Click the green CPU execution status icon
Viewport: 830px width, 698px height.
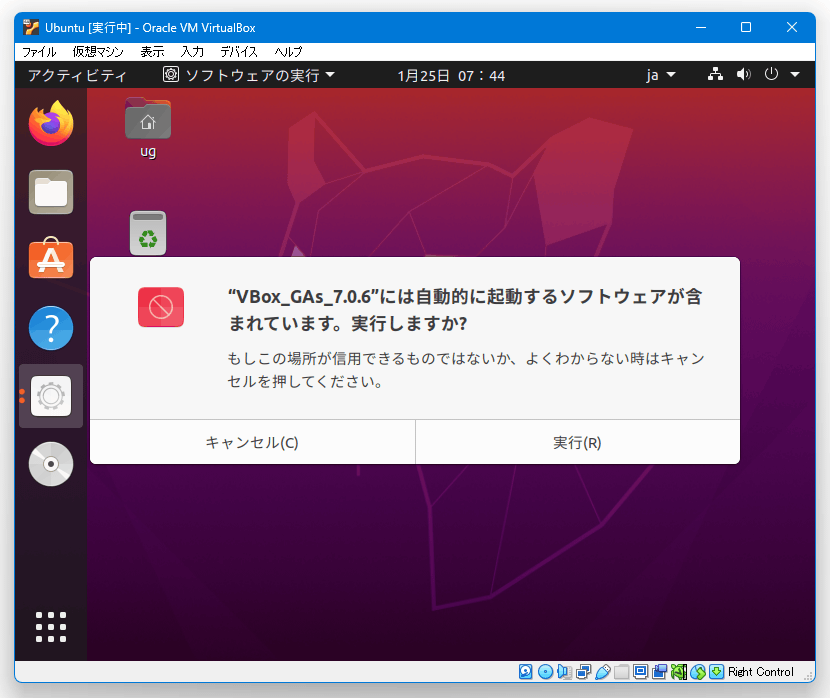point(679,672)
